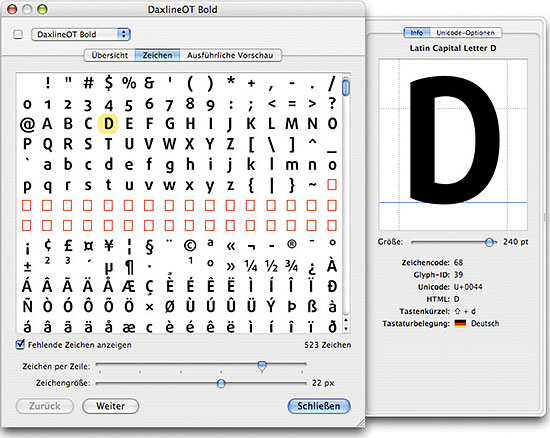
Task: Choose the multiplication sign × glyph
Action: [149, 307]
